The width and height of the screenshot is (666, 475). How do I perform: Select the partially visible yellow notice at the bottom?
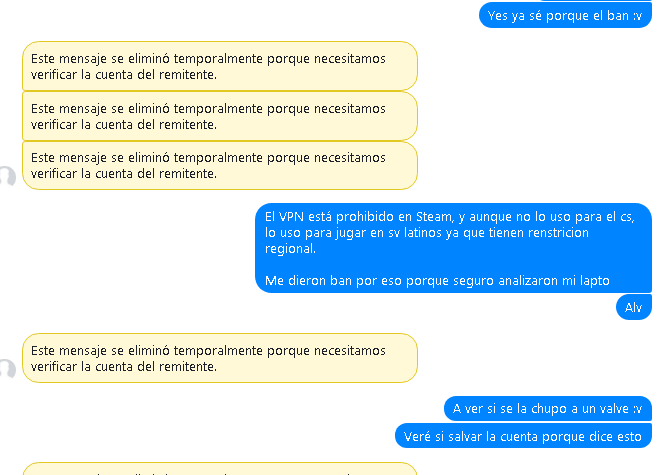(220, 469)
